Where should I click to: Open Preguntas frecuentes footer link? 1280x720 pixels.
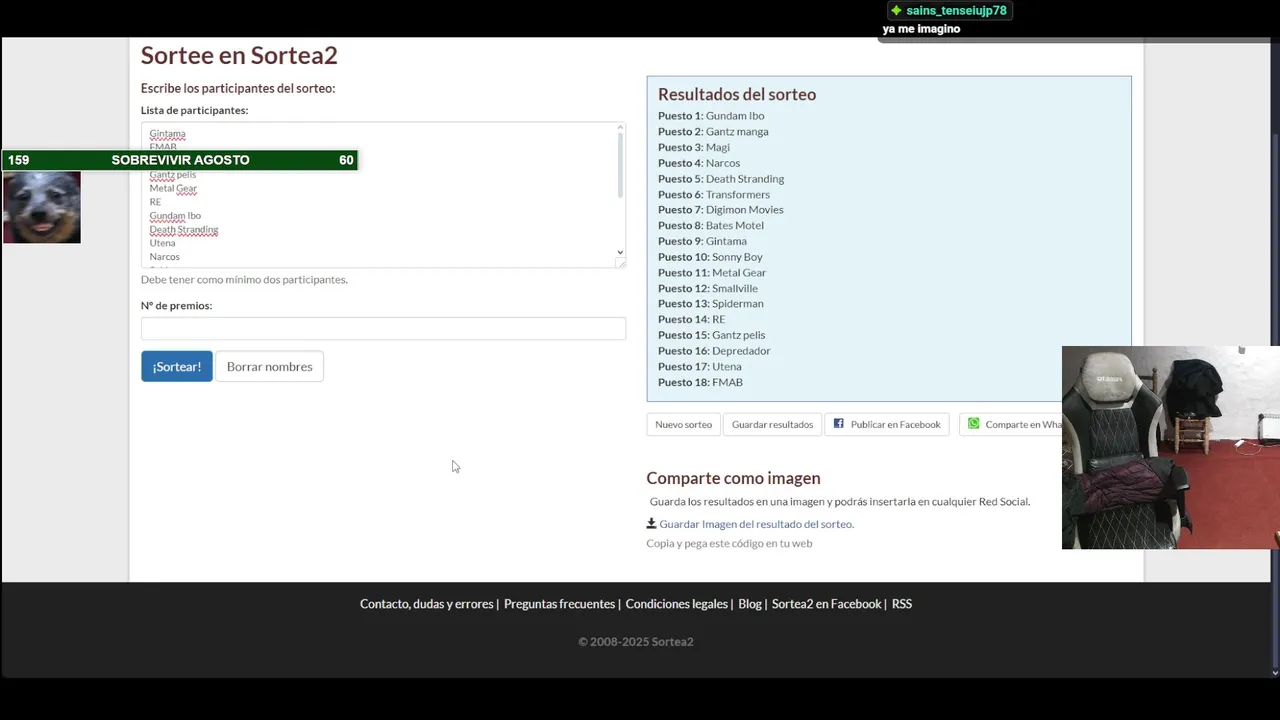tap(559, 604)
